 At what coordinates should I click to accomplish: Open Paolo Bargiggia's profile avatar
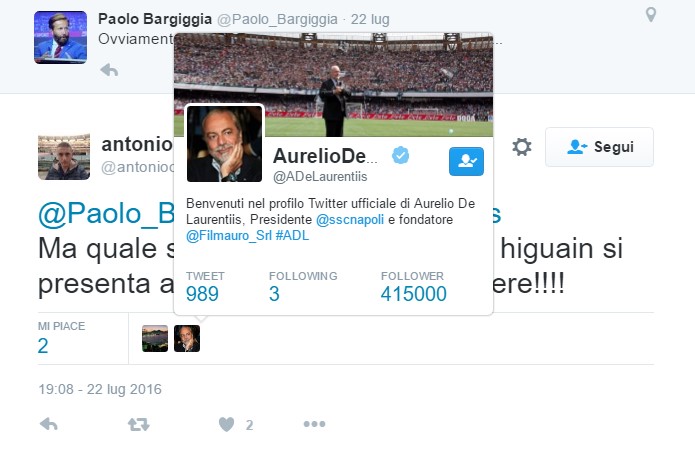(x=60, y=37)
